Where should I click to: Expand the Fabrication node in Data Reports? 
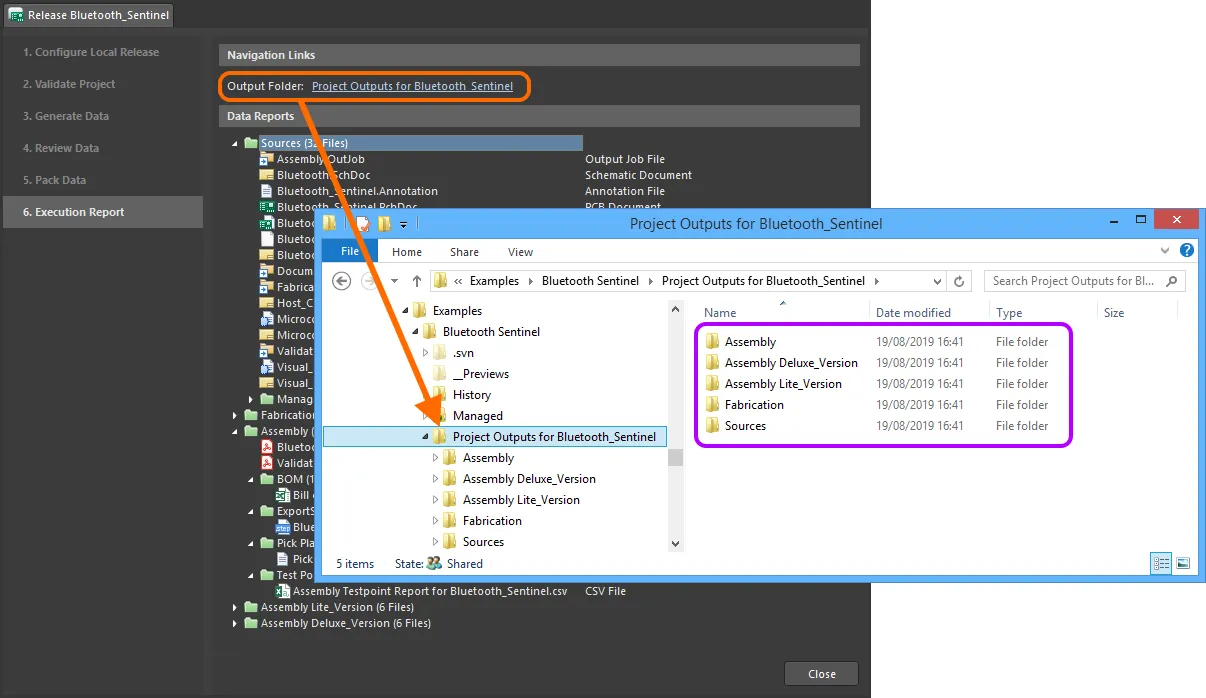point(236,415)
